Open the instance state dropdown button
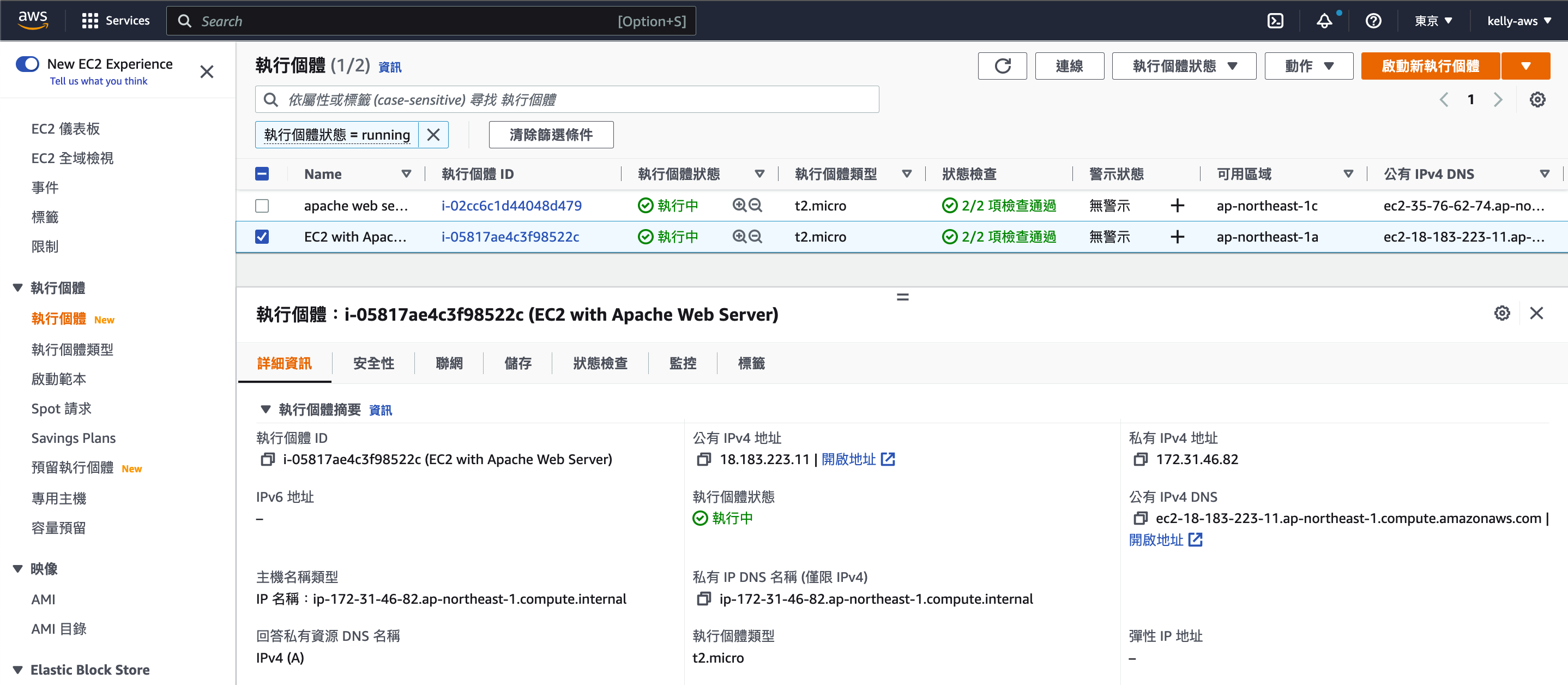 click(x=1184, y=66)
